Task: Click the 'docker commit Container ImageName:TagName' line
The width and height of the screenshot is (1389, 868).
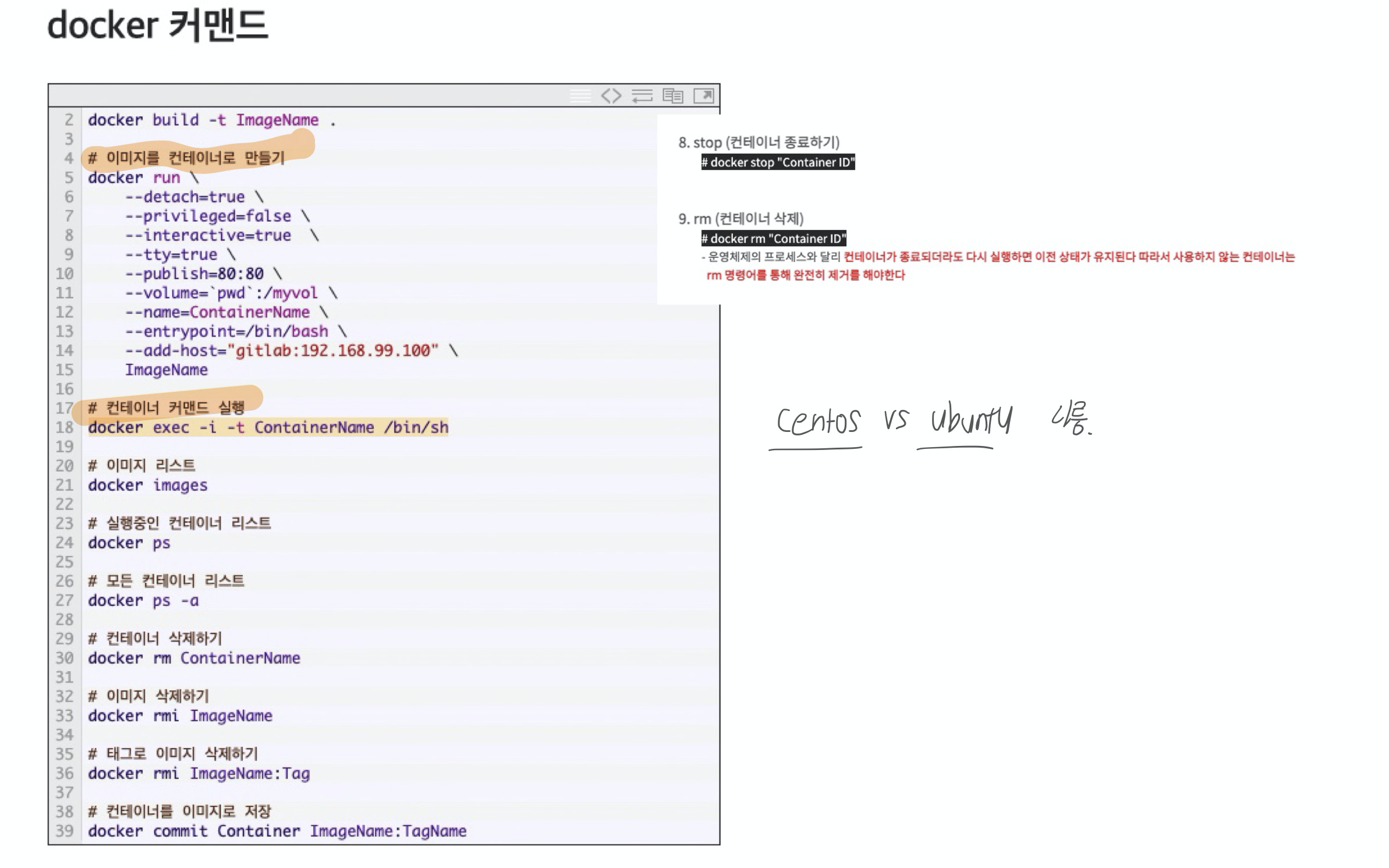Action: point(277,831)
